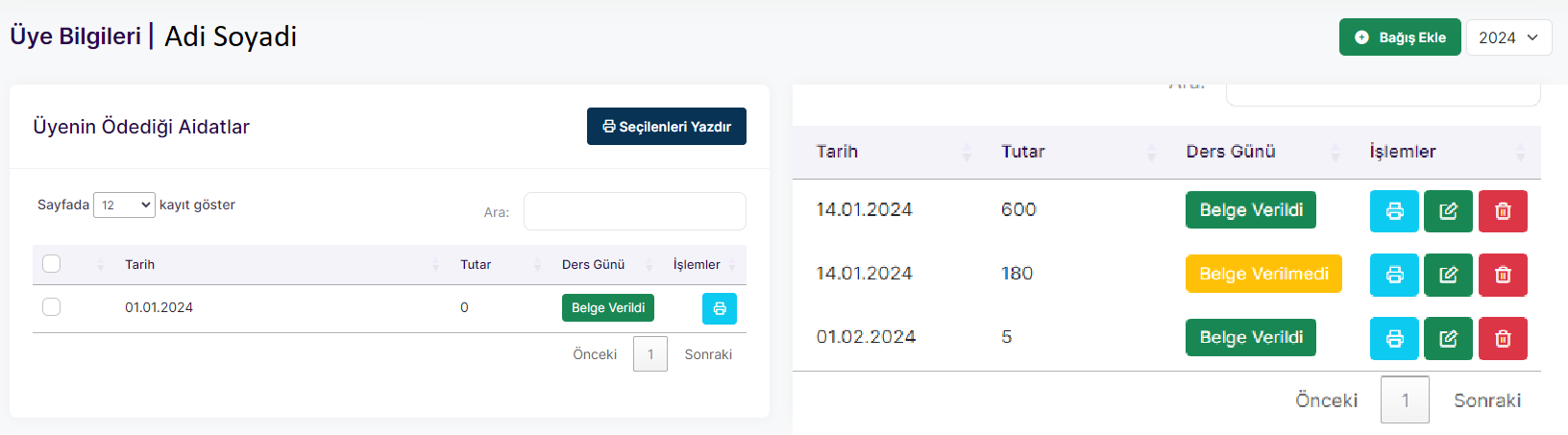Click the Bağış Ekle button
1568x435 pixels.
click(x=1400, y=37)
